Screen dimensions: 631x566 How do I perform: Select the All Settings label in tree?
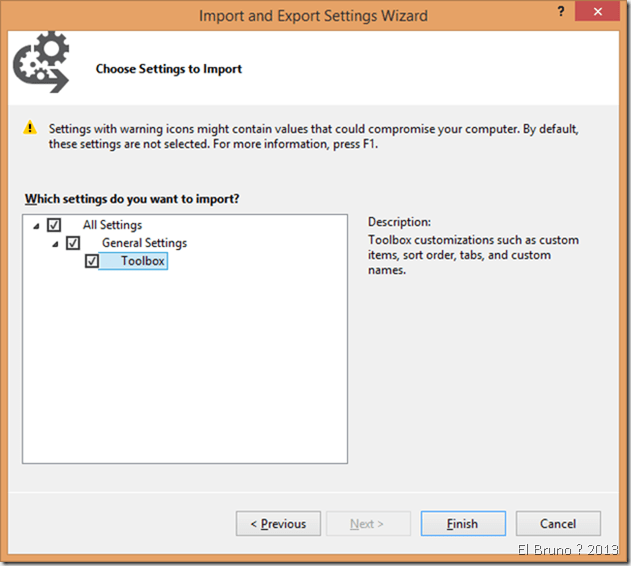(112, 225)
